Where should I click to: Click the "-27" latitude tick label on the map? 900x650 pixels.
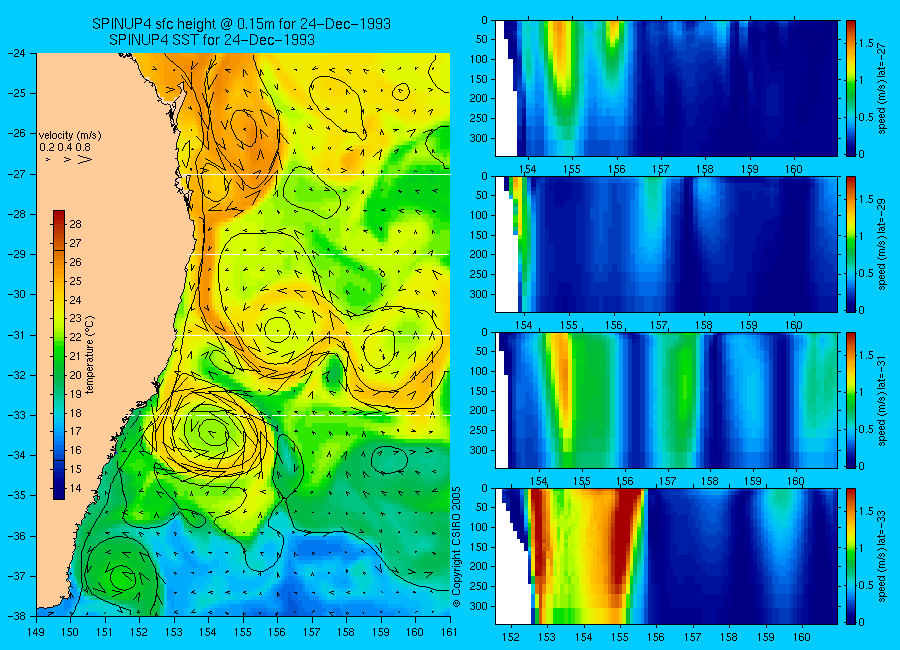(15, 174)
